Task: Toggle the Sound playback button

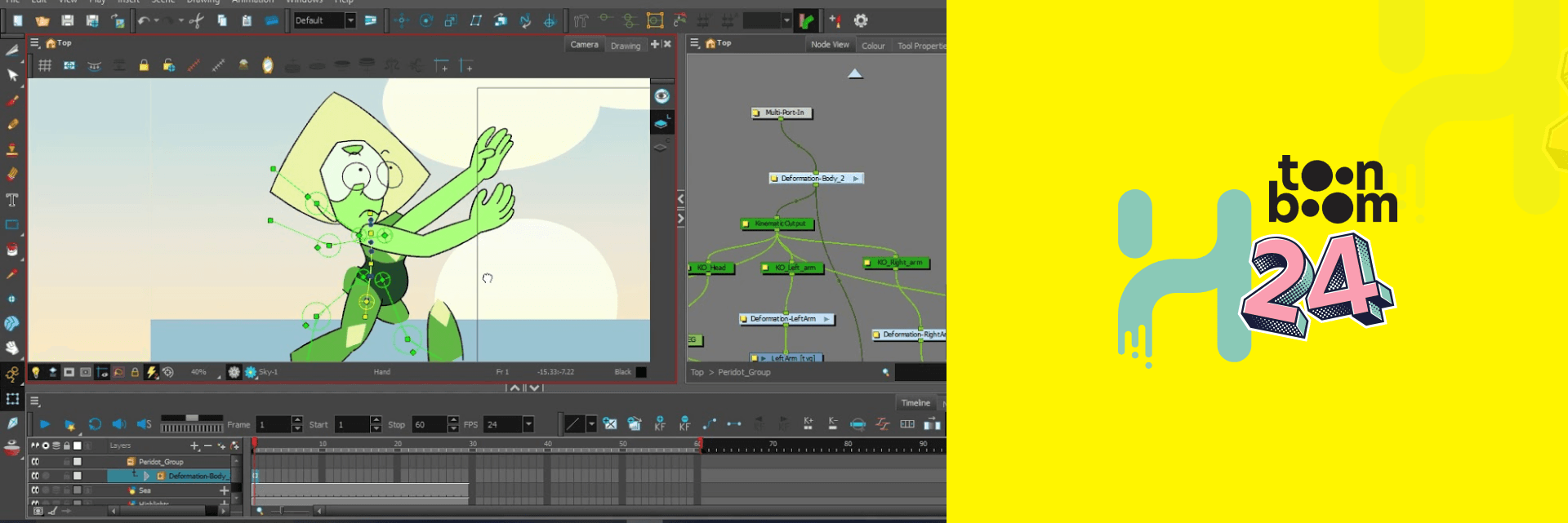Action: 119,424
